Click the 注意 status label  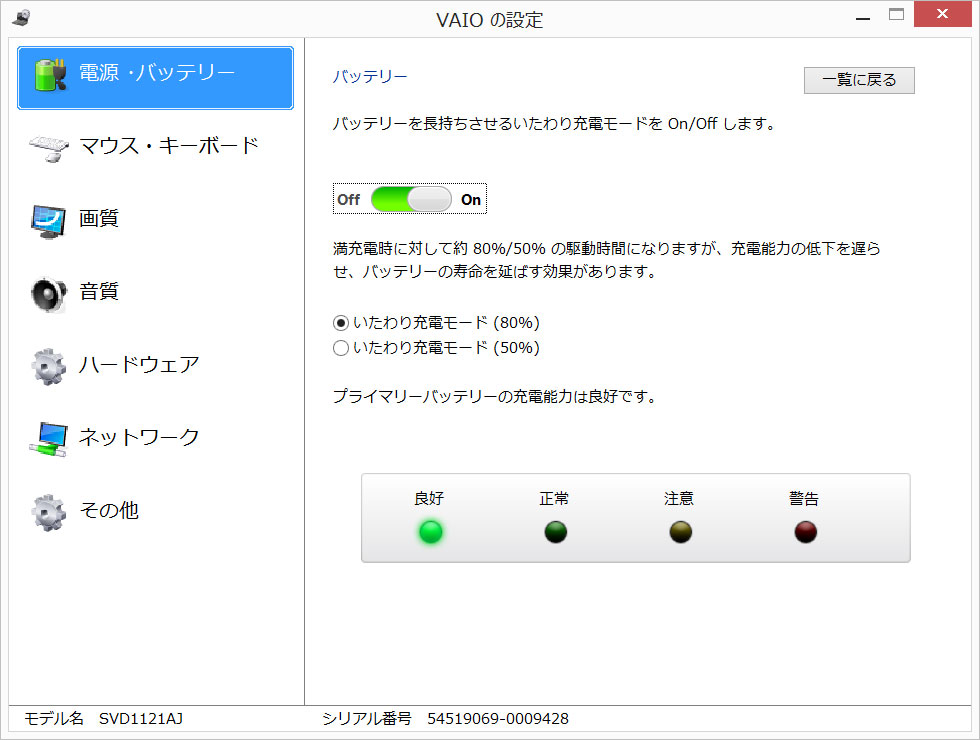coord(679,498)
